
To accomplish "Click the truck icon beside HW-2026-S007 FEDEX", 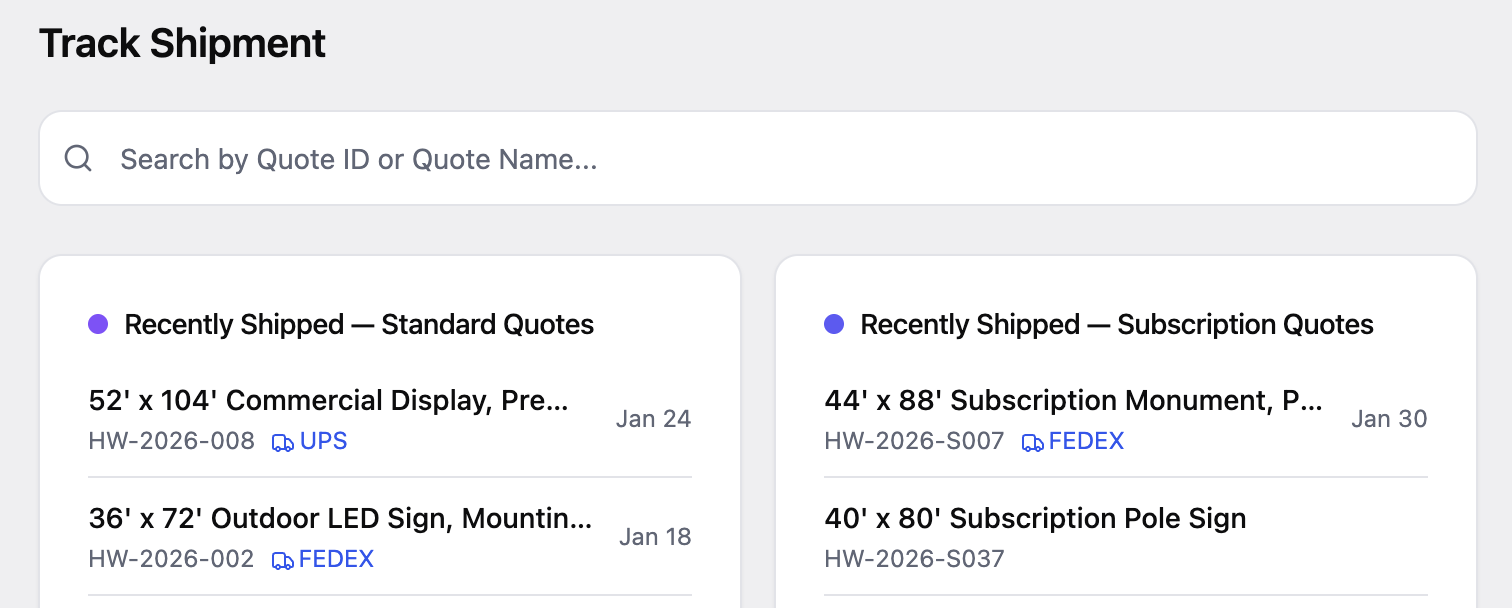I will pyautogui.click(x=1033, y=442).
